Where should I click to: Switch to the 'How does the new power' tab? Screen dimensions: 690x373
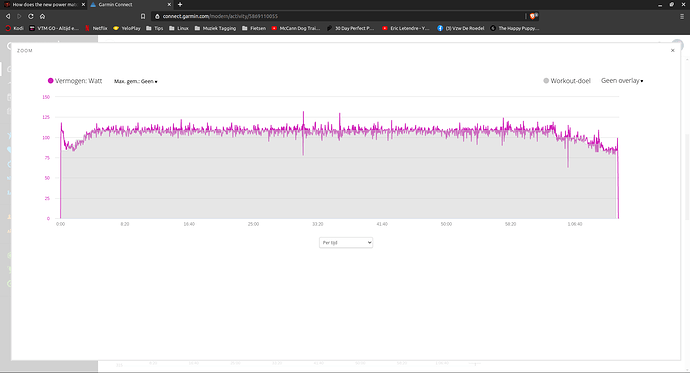(44, 4)
